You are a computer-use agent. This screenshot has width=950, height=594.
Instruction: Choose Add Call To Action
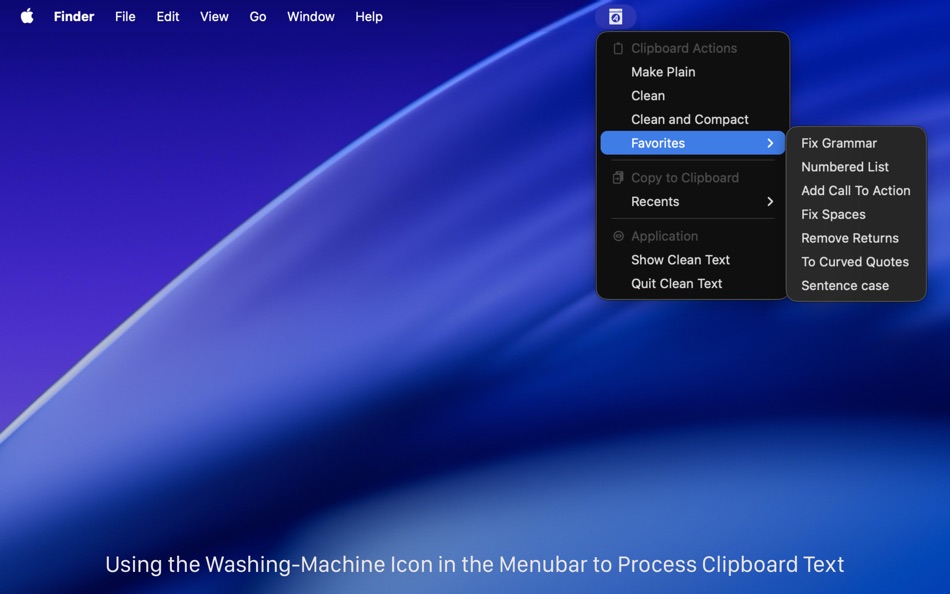click(x=855, y=190)
